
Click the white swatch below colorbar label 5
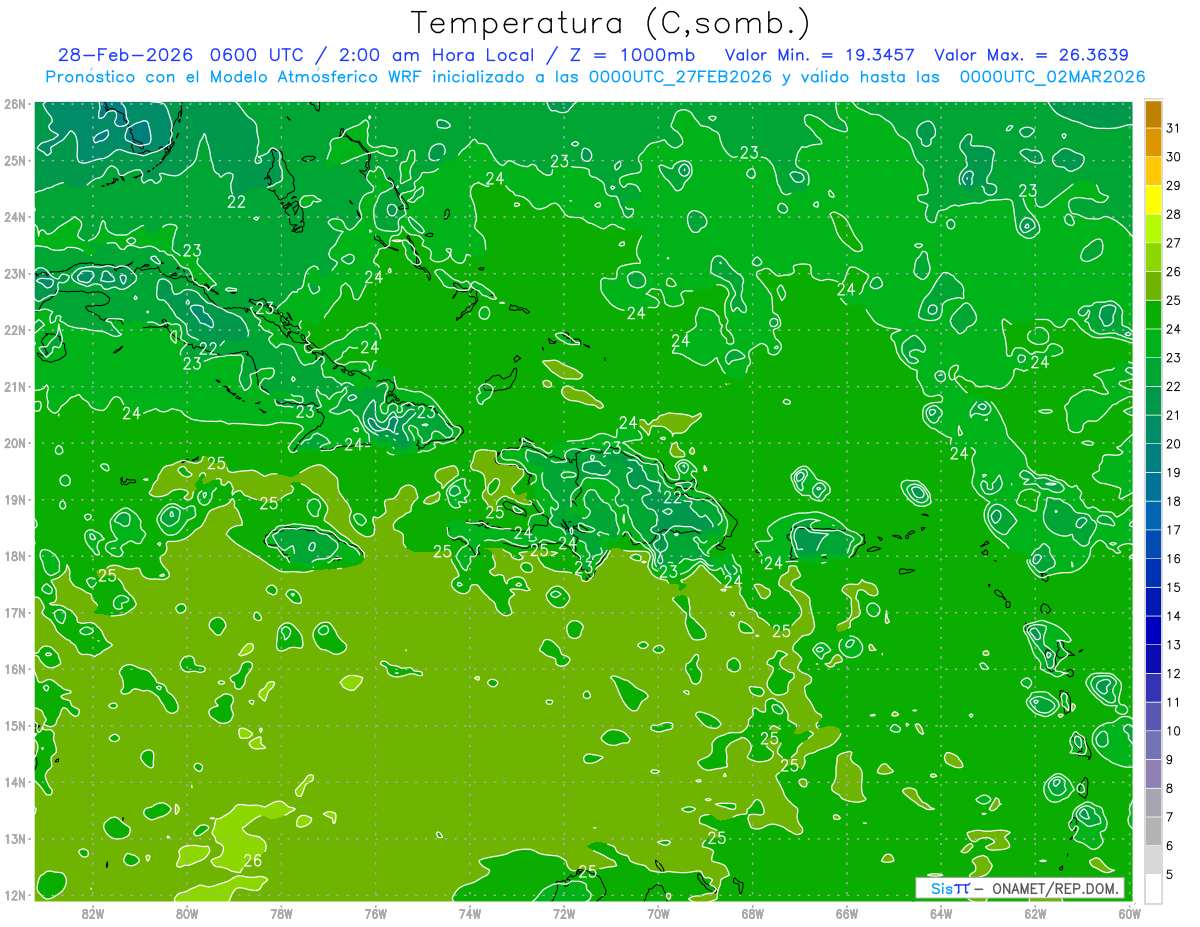(x=1153, y=887)
